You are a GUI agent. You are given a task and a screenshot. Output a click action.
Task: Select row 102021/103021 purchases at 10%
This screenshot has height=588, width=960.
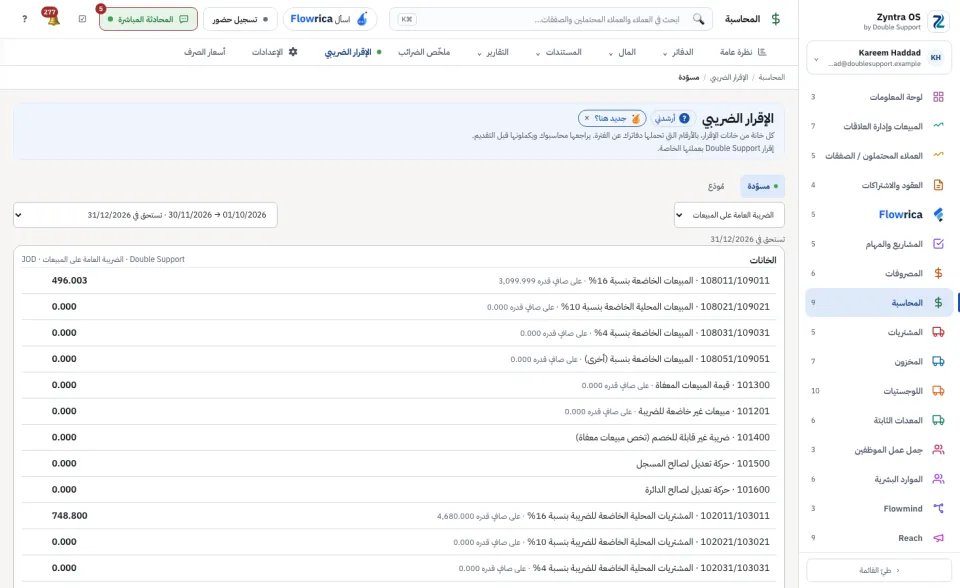[399, 542]
